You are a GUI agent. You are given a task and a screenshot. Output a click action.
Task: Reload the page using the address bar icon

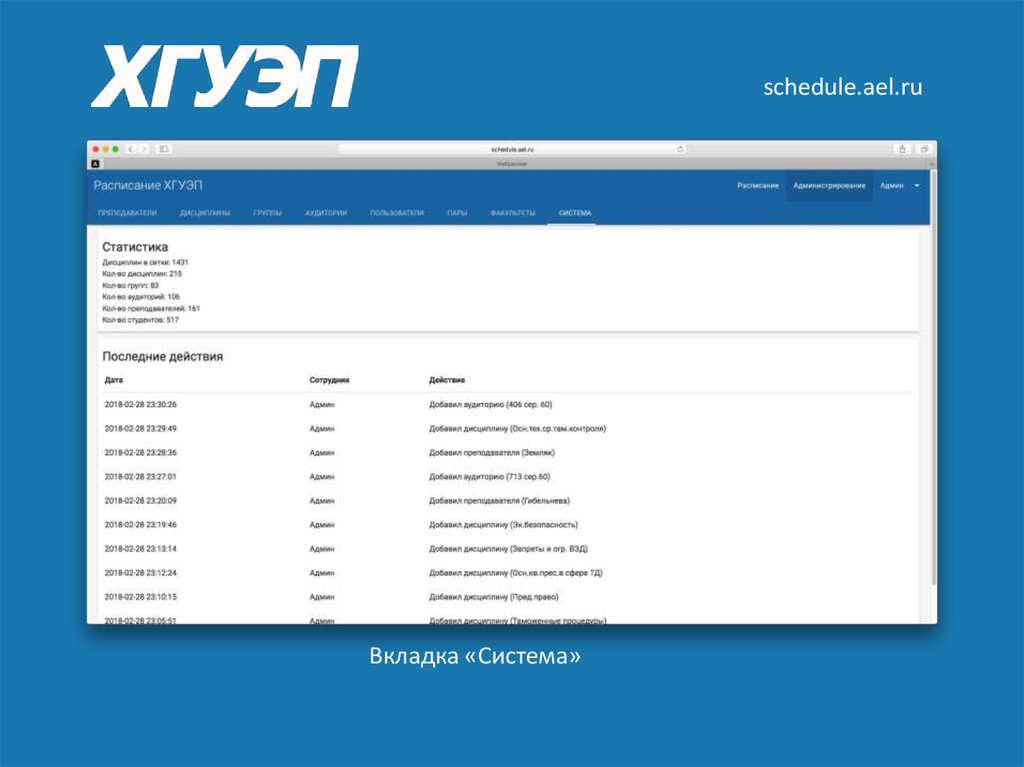click(x=680, y=149)
